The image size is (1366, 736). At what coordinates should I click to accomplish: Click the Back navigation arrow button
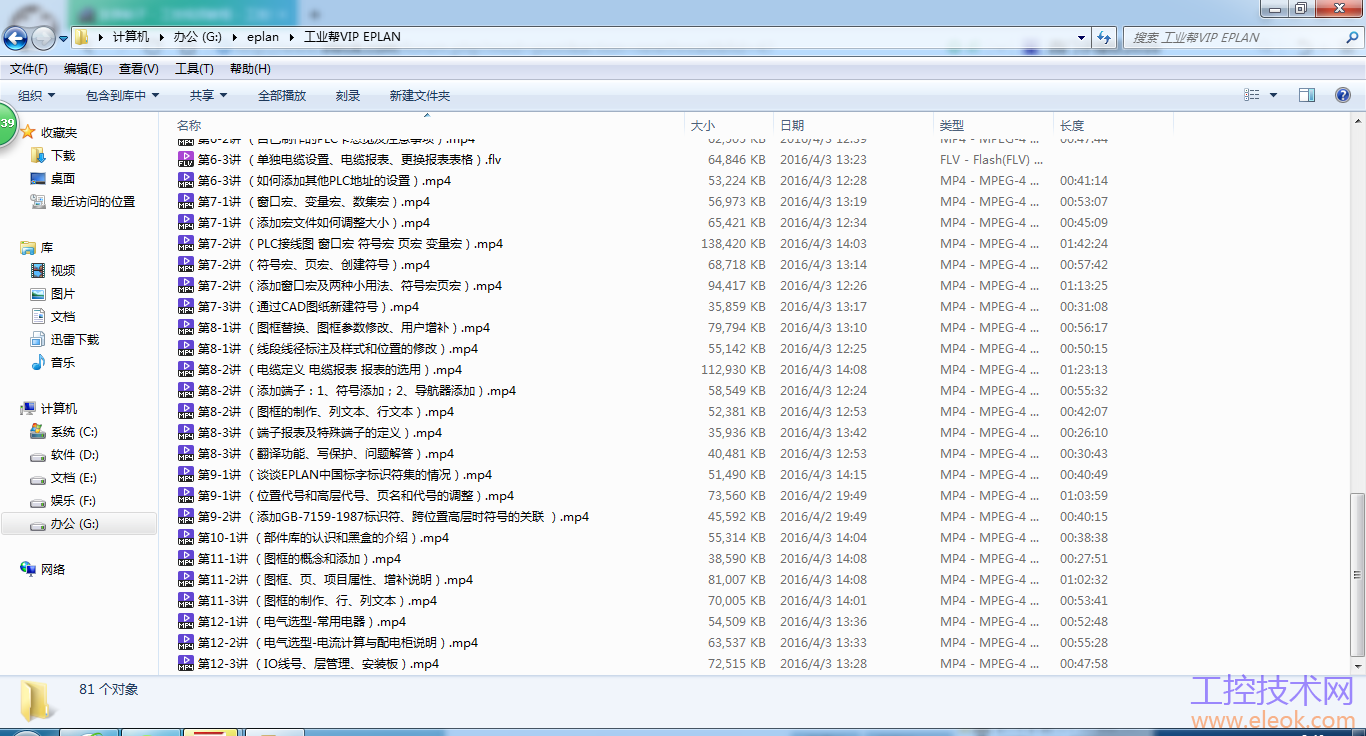16,38
